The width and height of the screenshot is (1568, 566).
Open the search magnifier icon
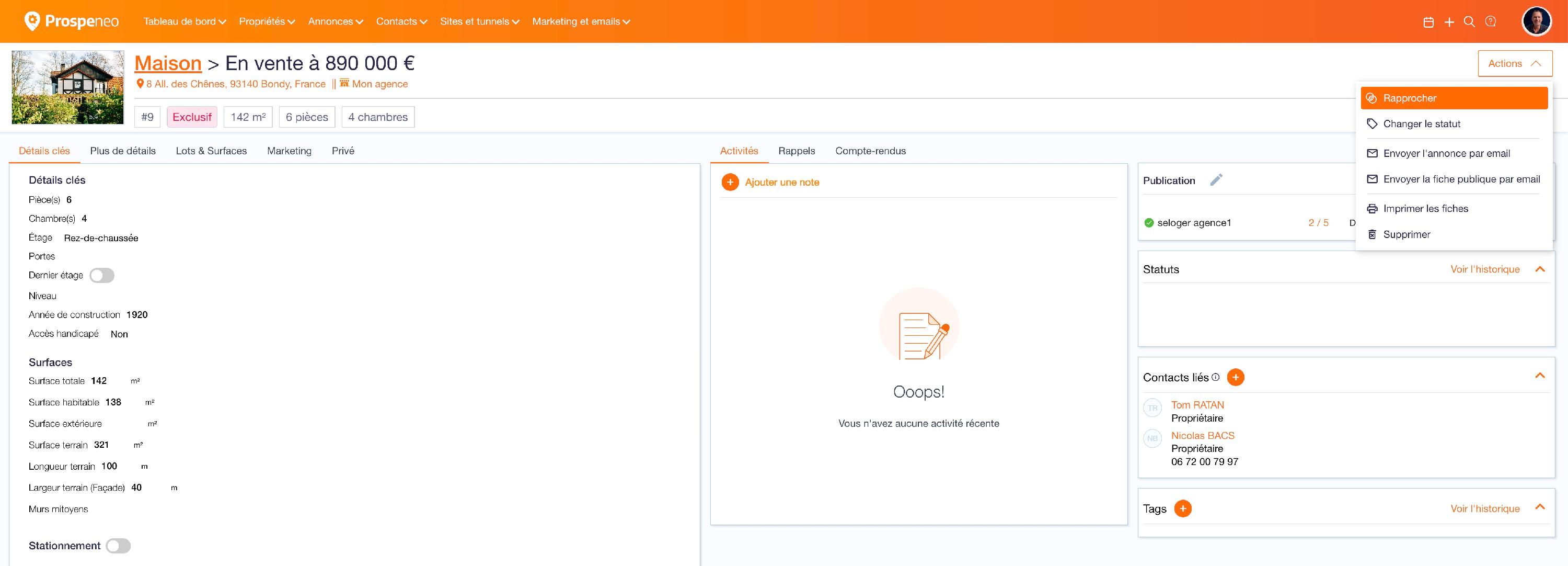(1469, 22)
